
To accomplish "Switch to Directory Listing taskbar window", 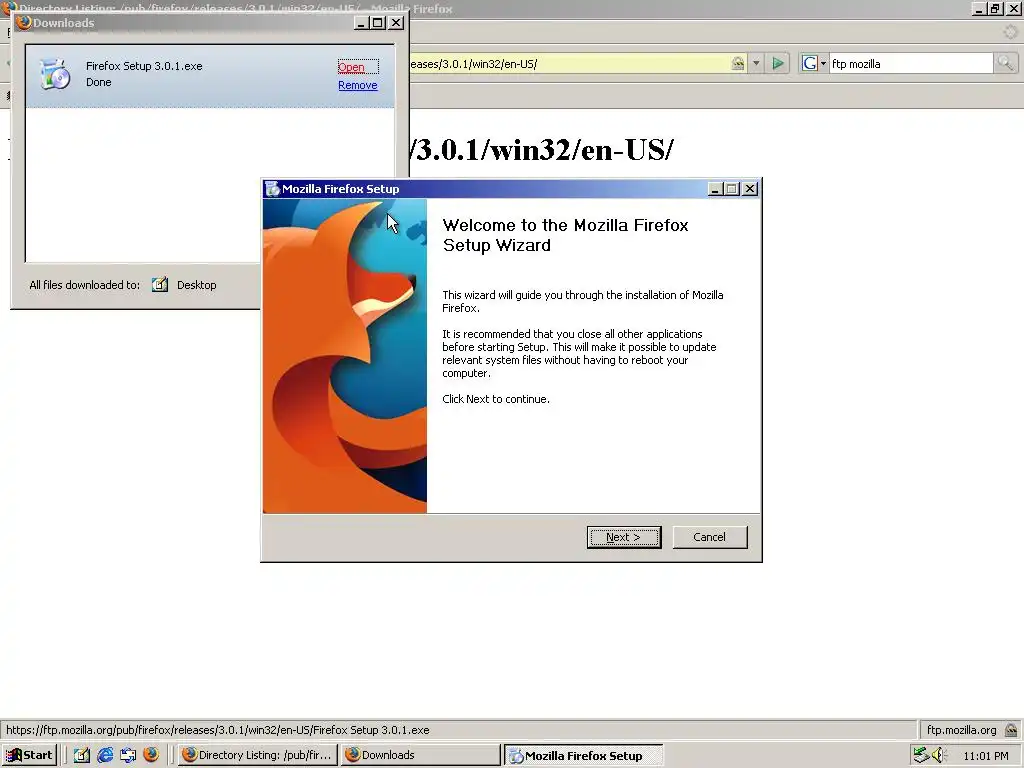I will (x=258, y=755).
